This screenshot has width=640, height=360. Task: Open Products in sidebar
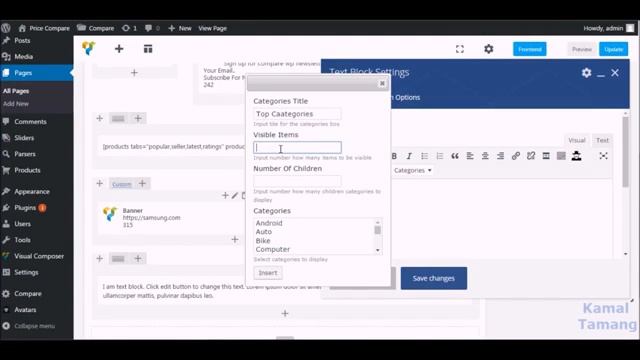click(27, 170)
